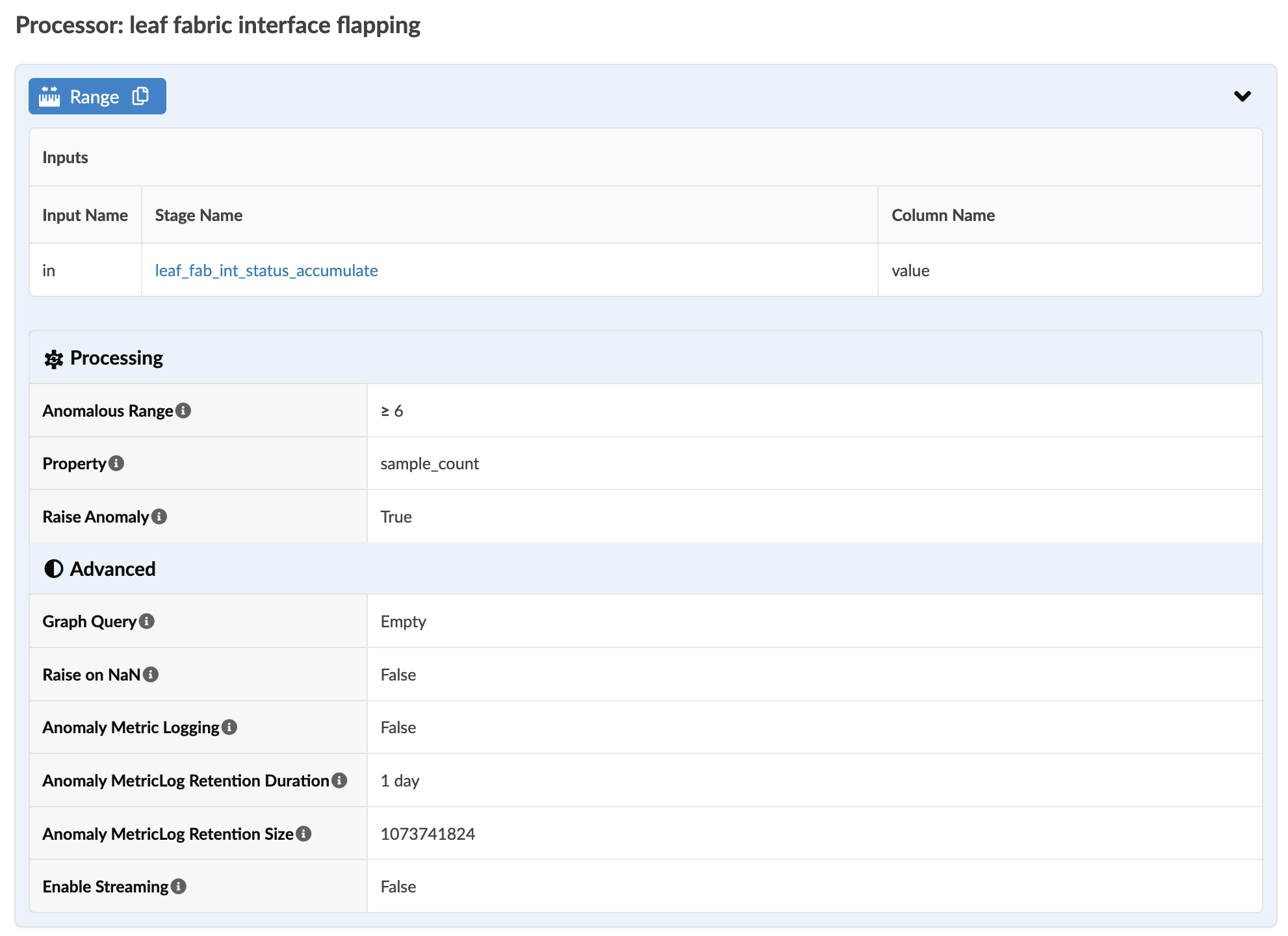Click the Raise Anomaly info icon

tap(159, 517)
